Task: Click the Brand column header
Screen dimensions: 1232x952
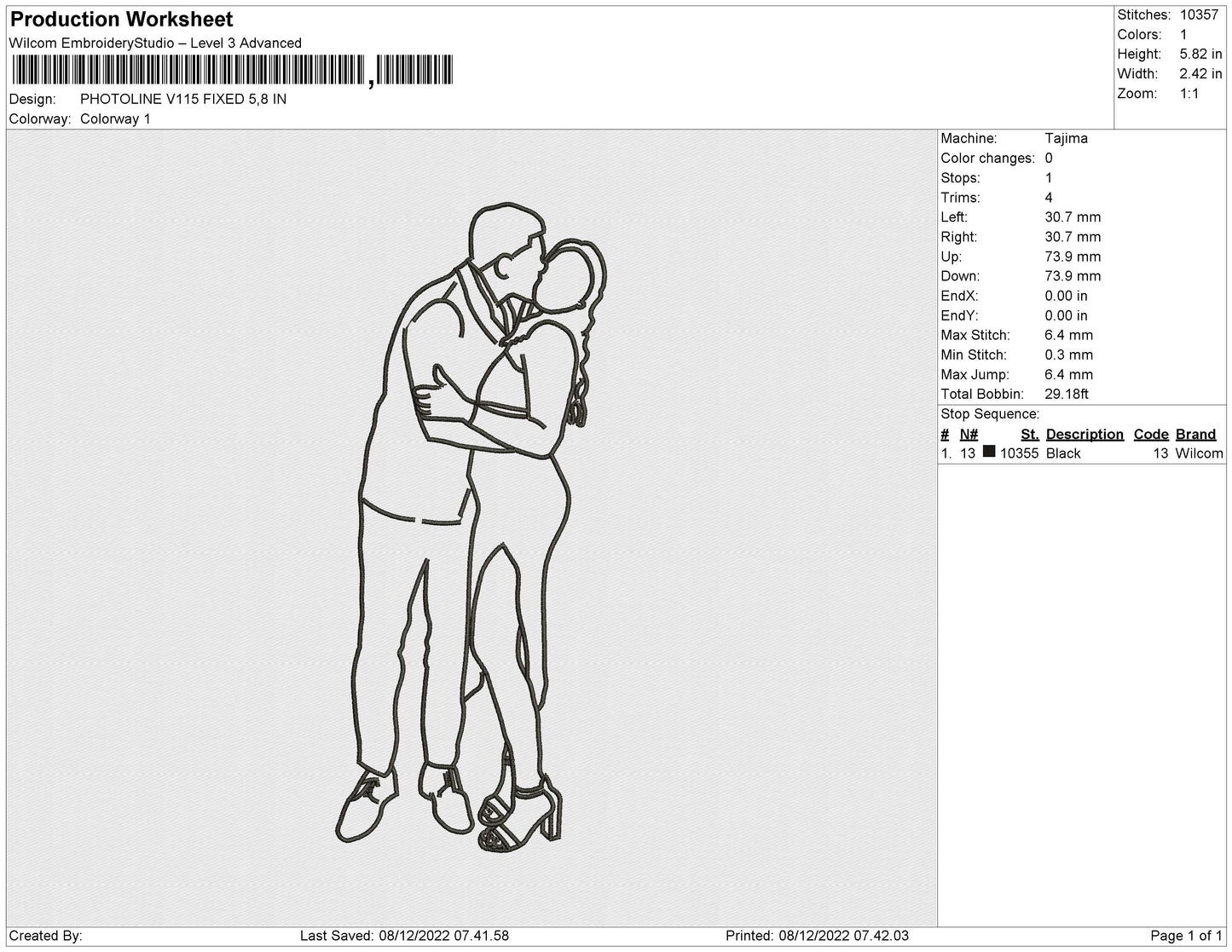Action: tap(1195, 434)
